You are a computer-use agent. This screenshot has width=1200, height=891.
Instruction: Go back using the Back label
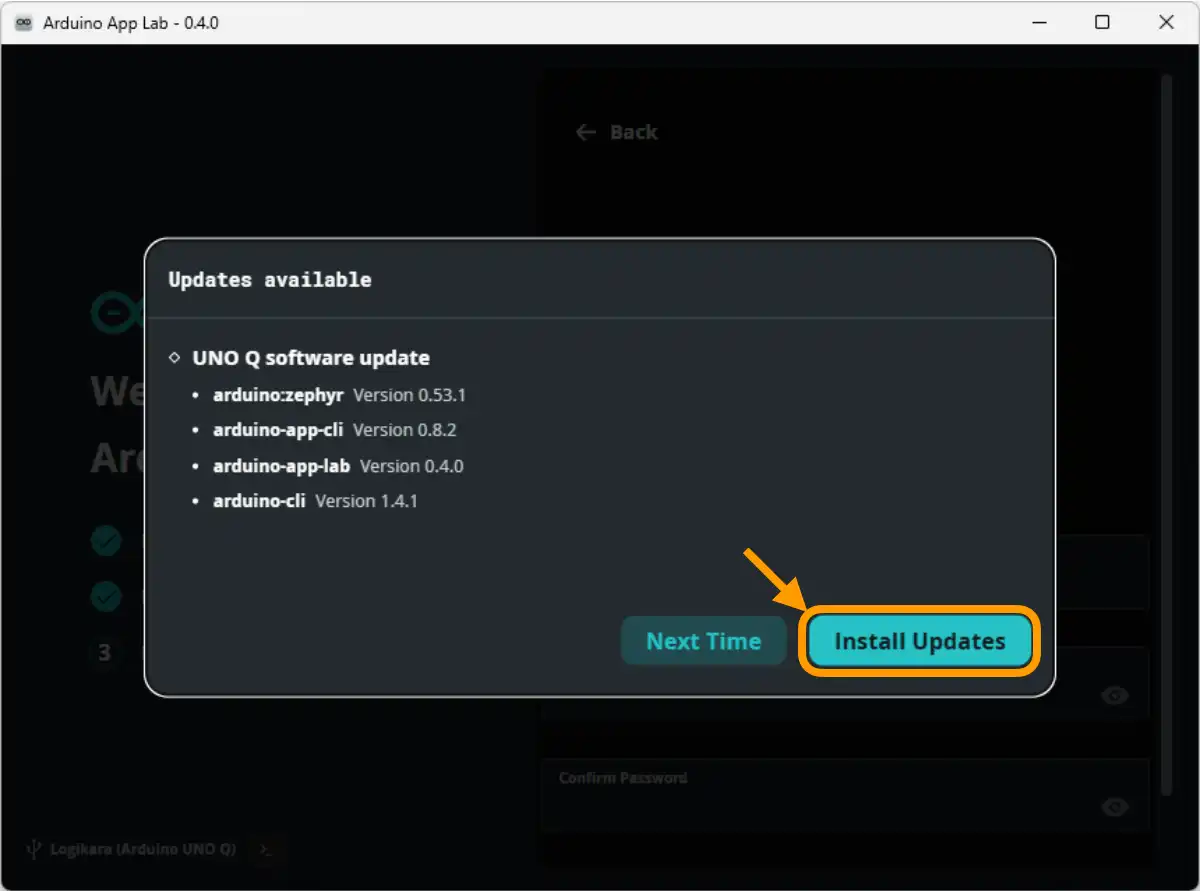click(x=633, y=131)
